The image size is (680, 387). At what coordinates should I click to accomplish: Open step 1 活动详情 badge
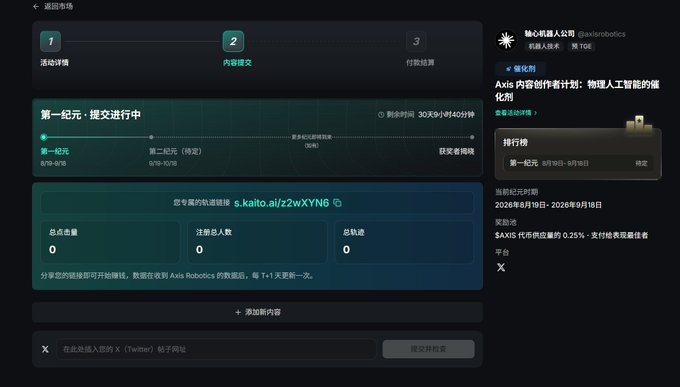point(51,42)
